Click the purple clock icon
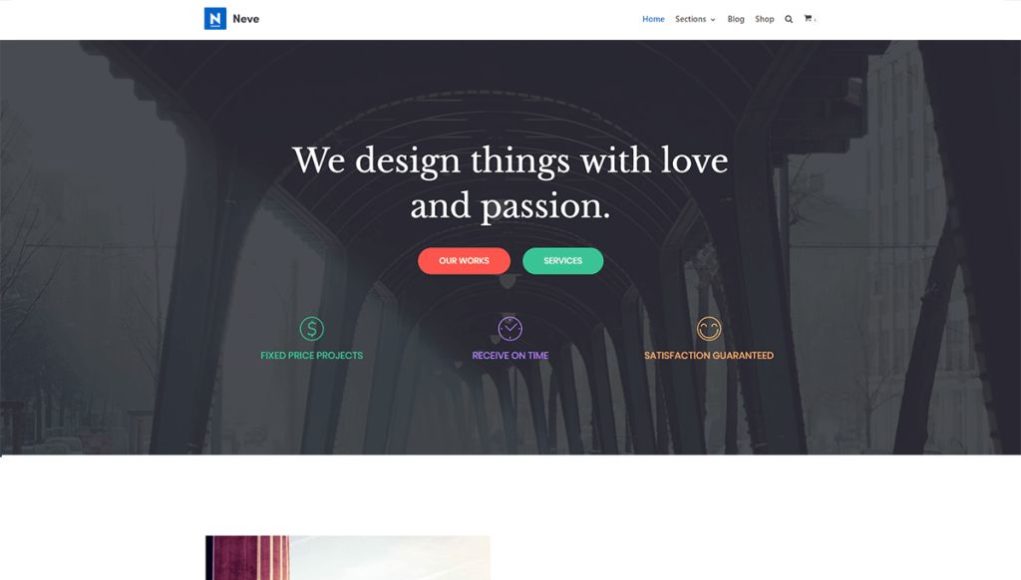The width and height of the screenshot is (1021, 580). click(510, 329)
